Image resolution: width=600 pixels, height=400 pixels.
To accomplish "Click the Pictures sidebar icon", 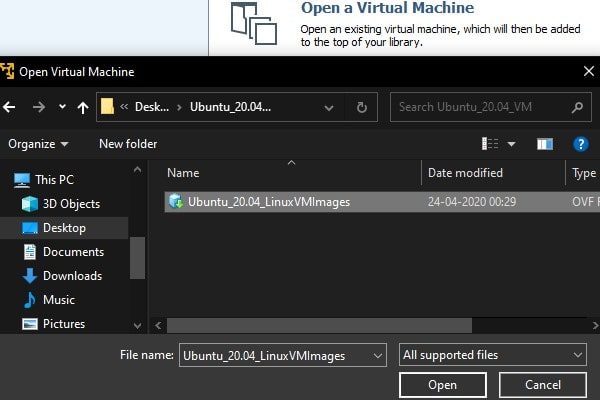I will pyautogui.click(x=29, y=324).
